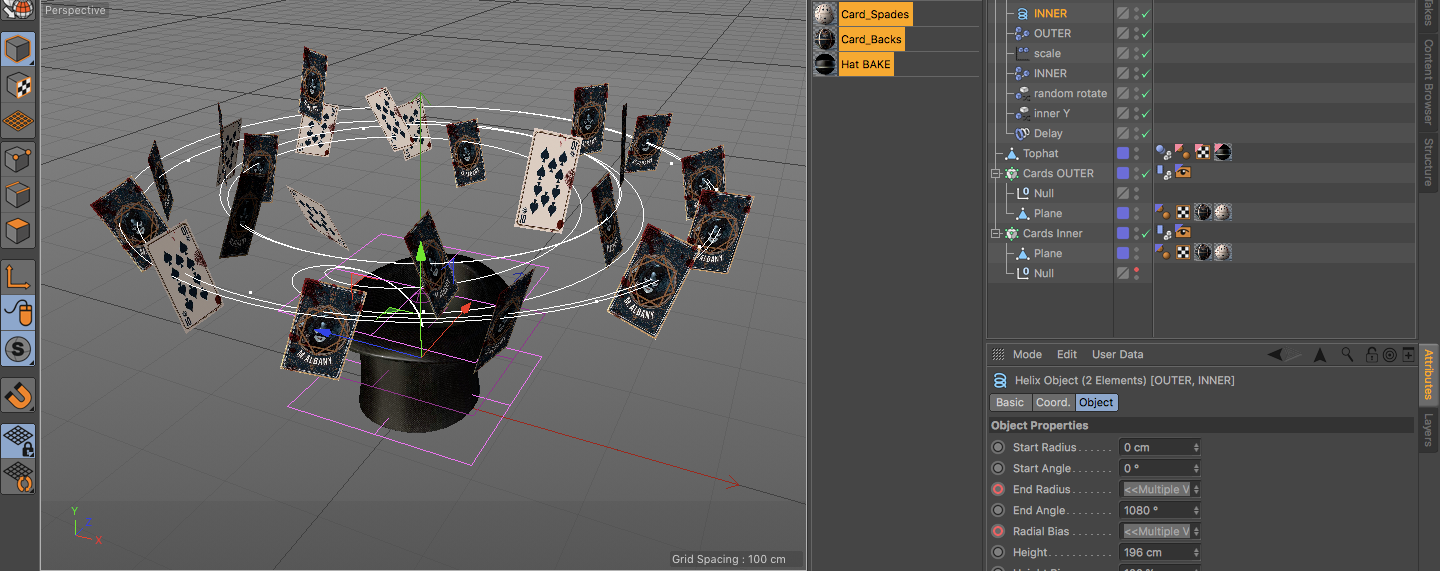Click the Planar Workplane grid icon

point(19,476)
